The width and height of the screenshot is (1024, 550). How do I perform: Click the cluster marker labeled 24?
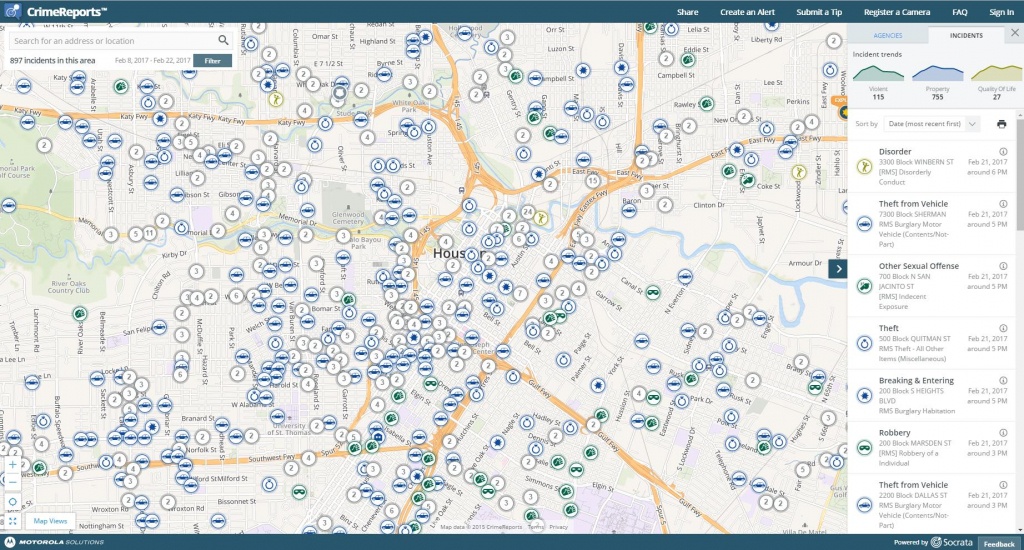(526, 212)
